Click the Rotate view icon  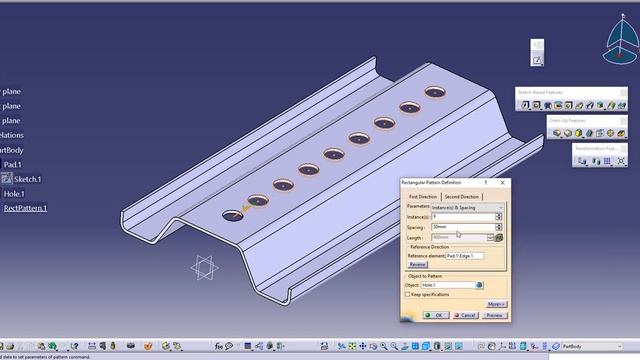point(373,346)
